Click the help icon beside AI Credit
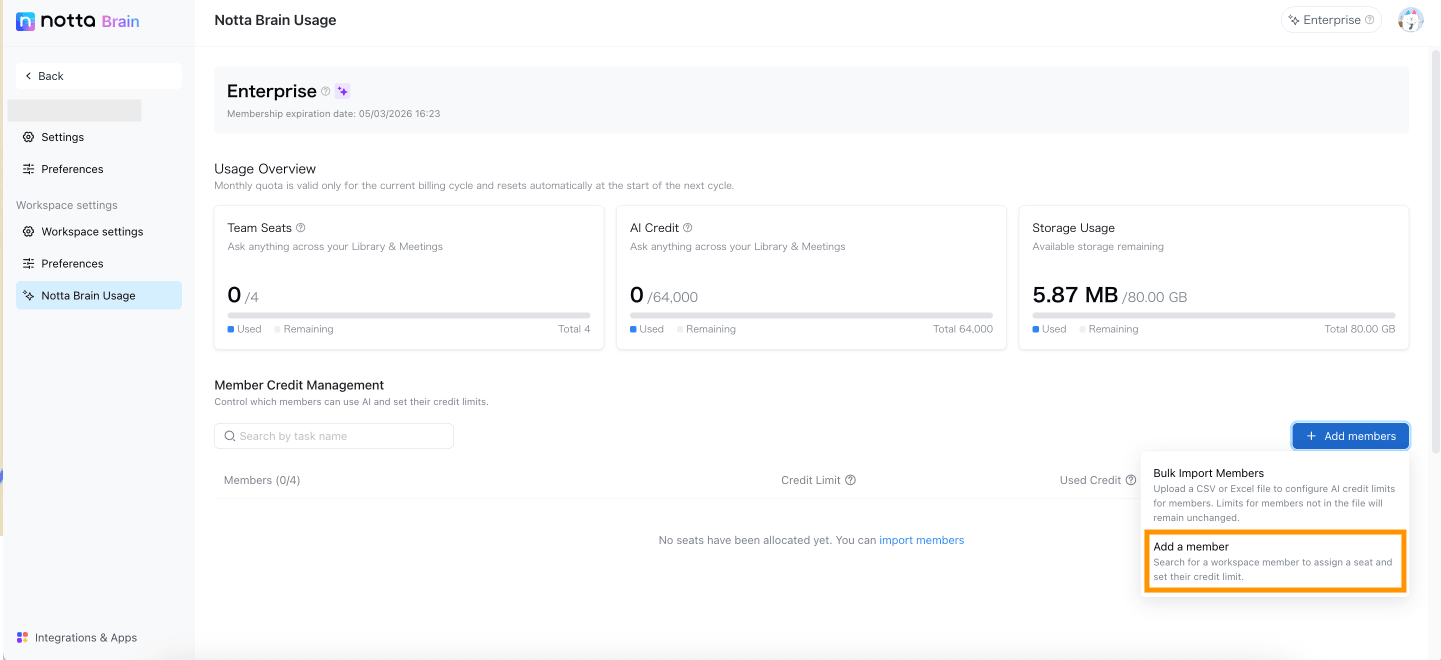Viewport: 1441px width, 660px height. (688, 228)
